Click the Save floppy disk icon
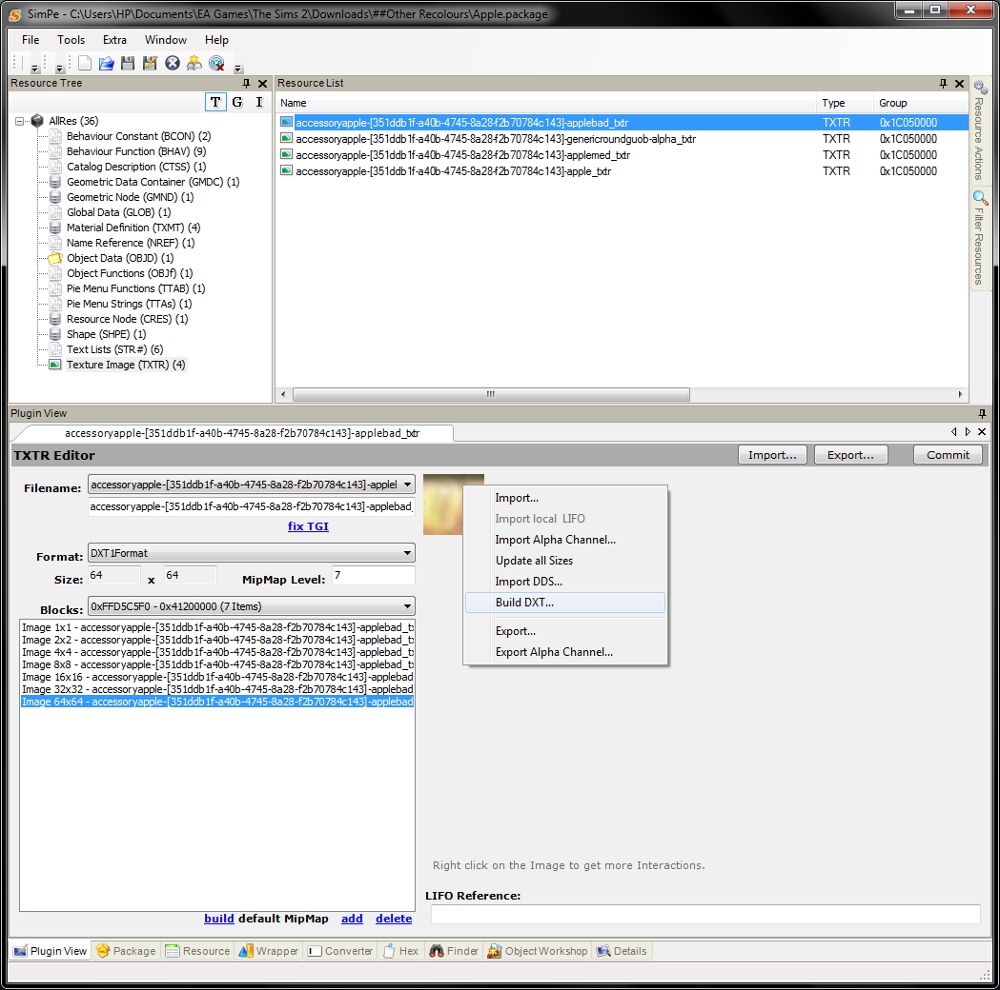1000x990 pixels. [128, 63]
